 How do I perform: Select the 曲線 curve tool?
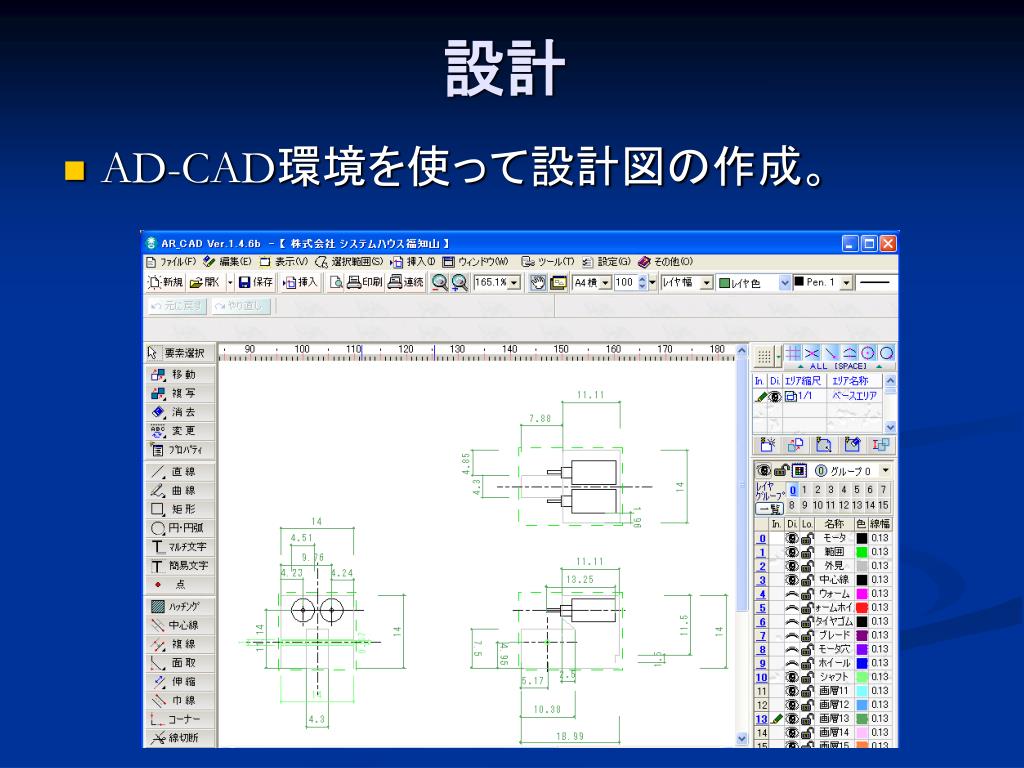180,490
